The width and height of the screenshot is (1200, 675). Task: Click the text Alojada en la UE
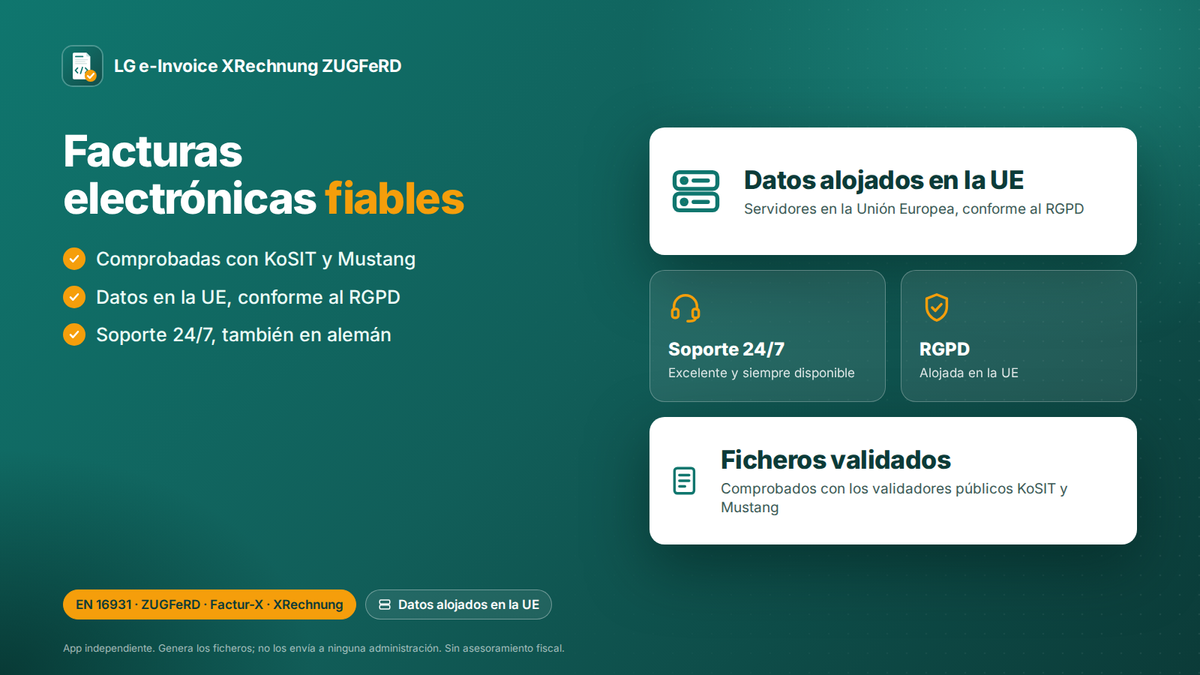click(x=969, y=373)
